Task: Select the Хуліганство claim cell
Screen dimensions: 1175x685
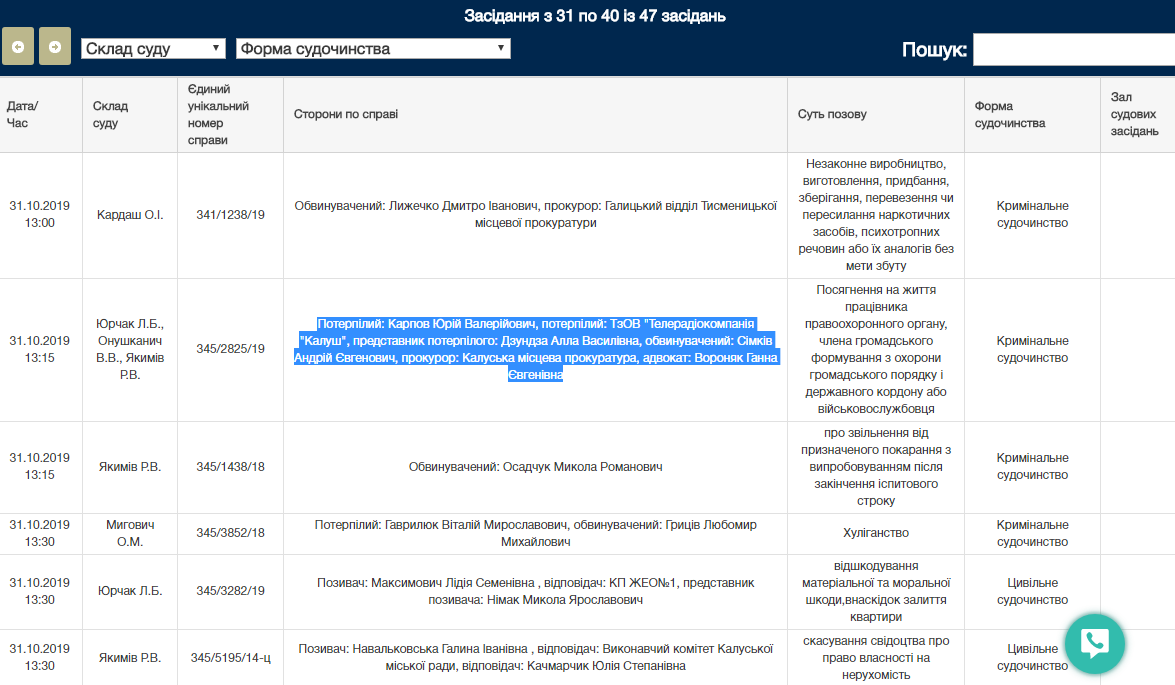Action: pyautogui.click(x=875, y=533)
